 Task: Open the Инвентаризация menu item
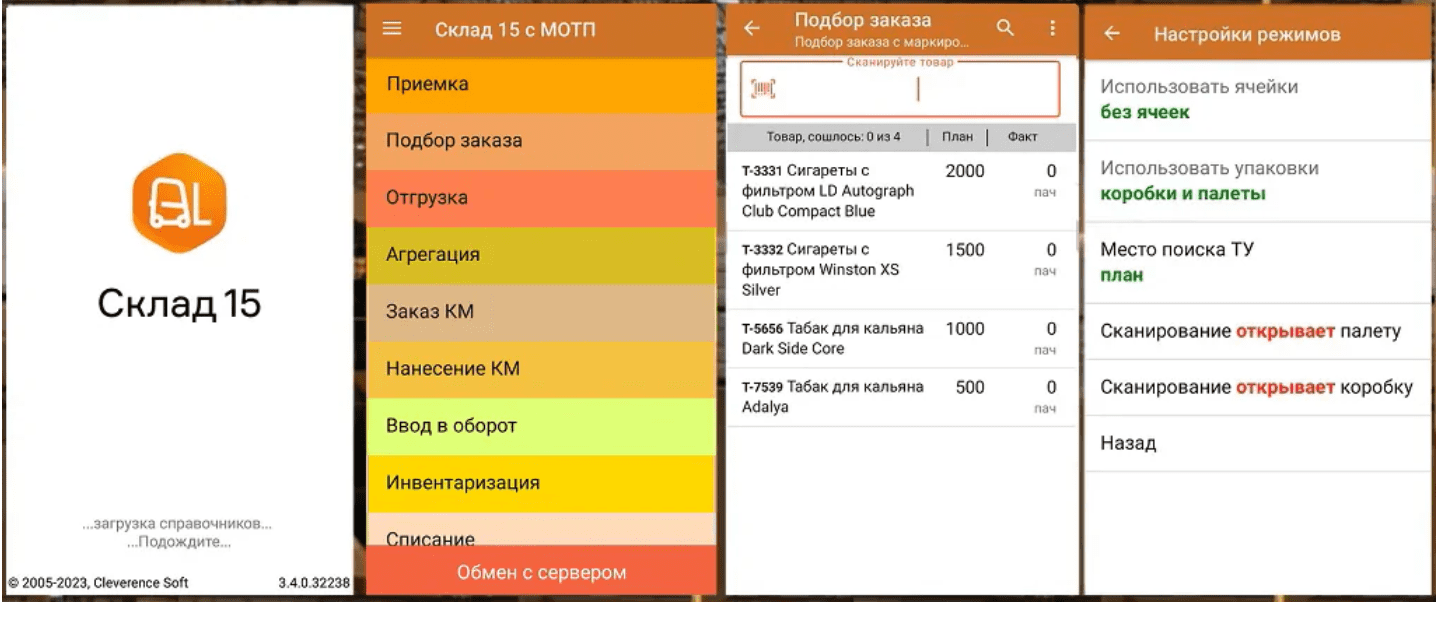540,483
